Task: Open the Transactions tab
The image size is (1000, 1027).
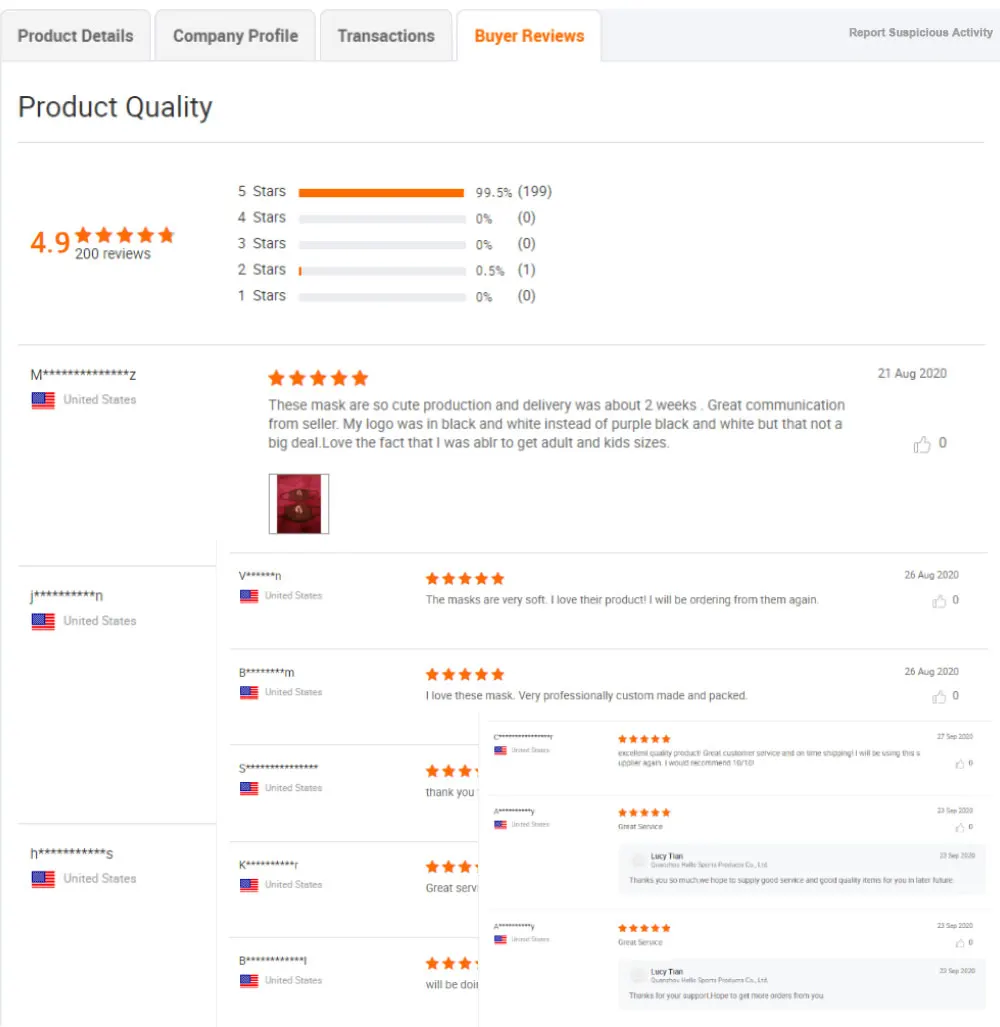Action: click(x=386, y=36)
